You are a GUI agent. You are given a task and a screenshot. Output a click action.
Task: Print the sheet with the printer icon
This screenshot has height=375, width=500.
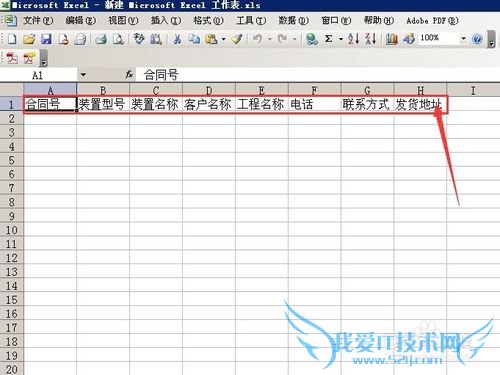point(101,39)
